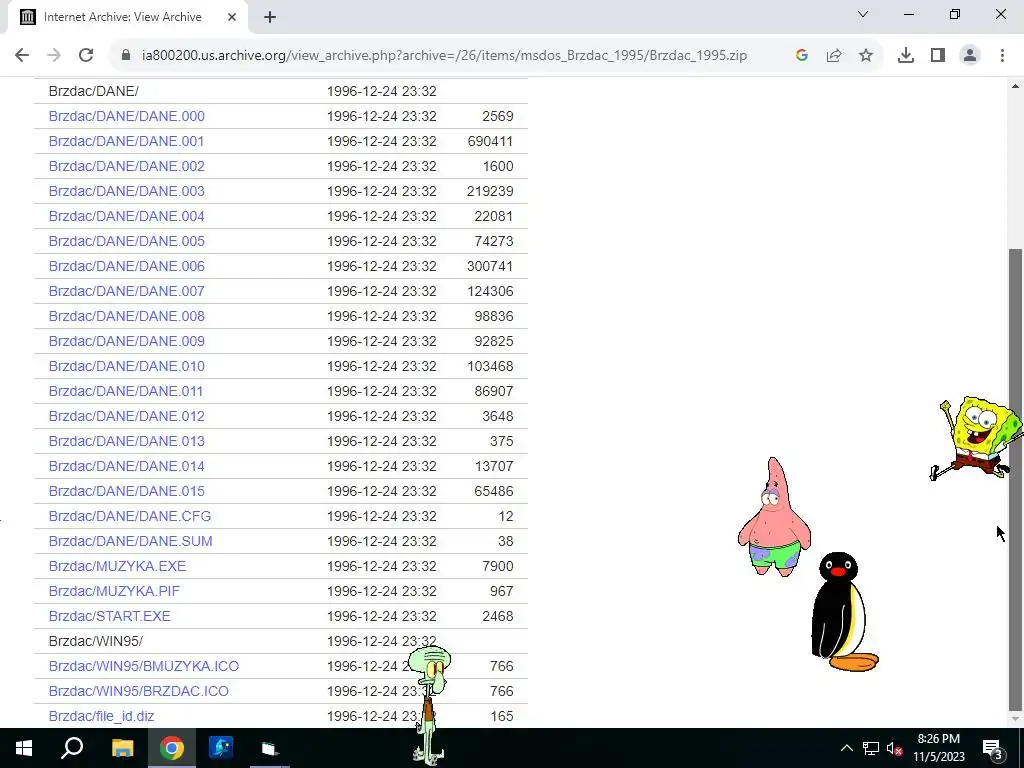Select the Brzdac/WIN95/ folder row text
This screenshot has height=768, width=1024.
96,641
